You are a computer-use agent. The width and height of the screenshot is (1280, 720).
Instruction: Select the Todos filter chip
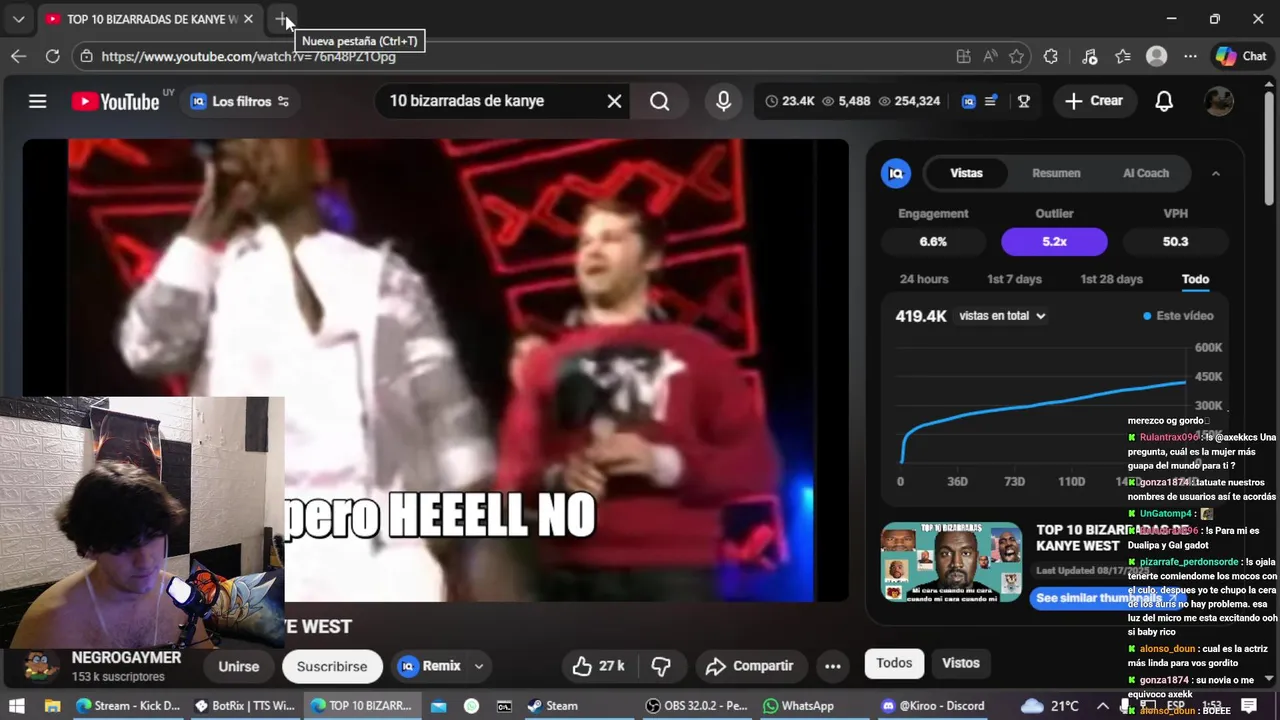(x=894, y=663)
